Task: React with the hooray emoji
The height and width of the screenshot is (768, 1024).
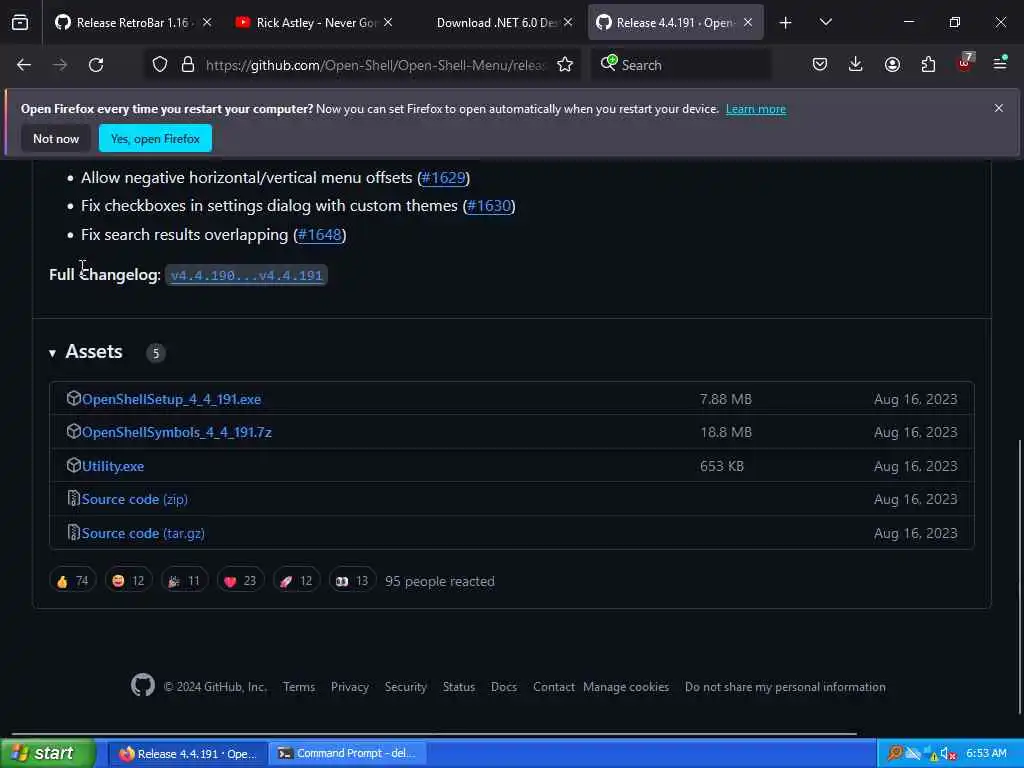Action: tap(185, 581)
